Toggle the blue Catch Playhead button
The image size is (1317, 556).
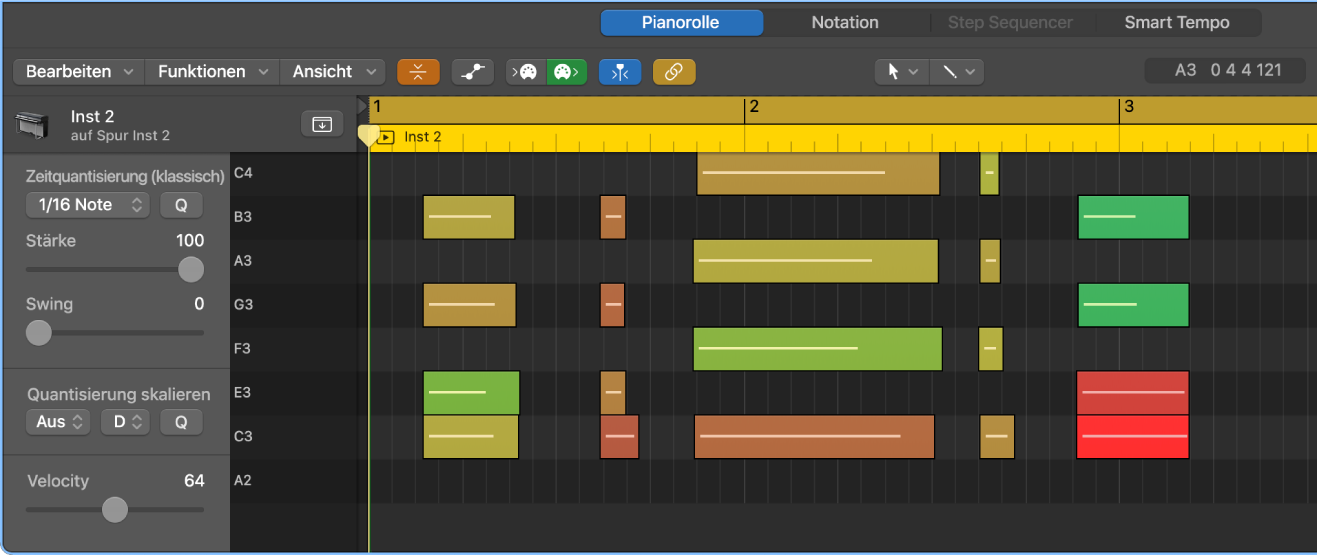point(620,72)
